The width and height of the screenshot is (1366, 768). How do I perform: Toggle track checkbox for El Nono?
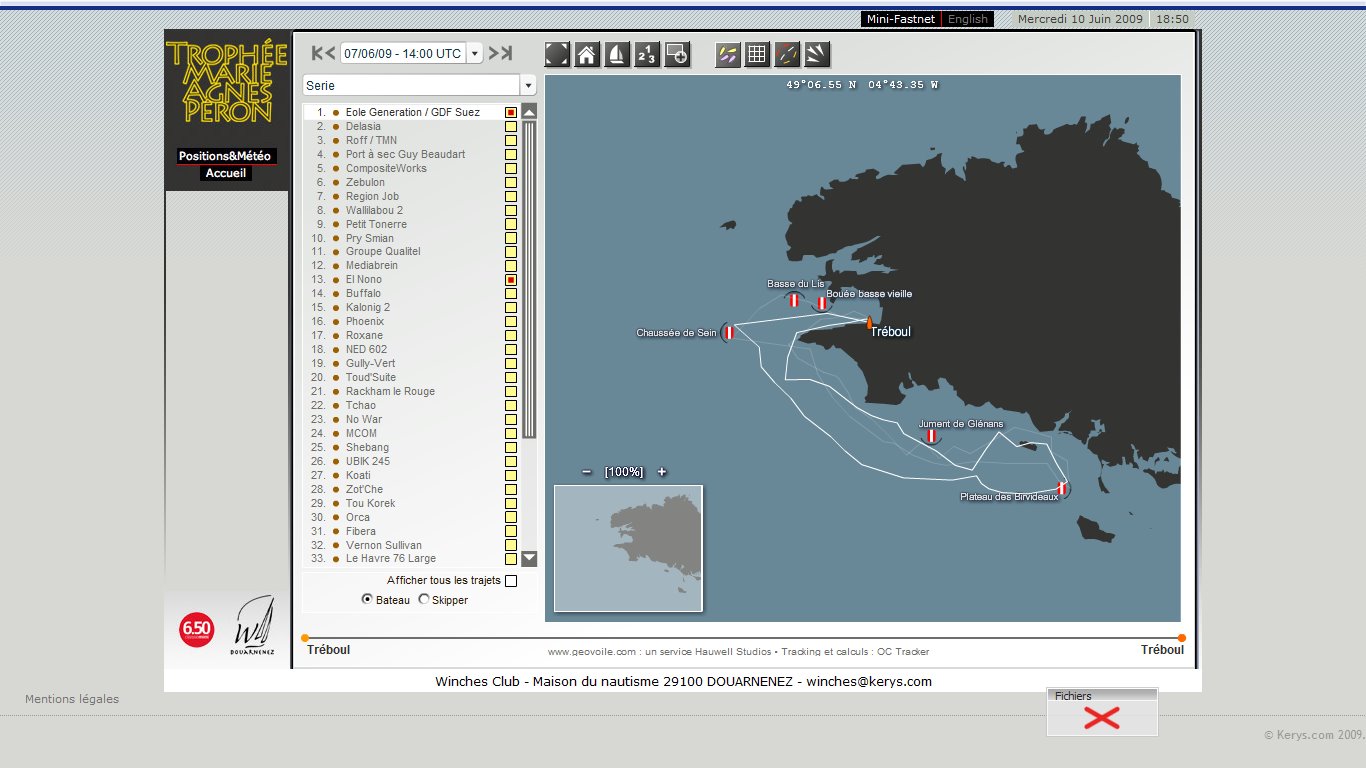click(x=511, y=280)
